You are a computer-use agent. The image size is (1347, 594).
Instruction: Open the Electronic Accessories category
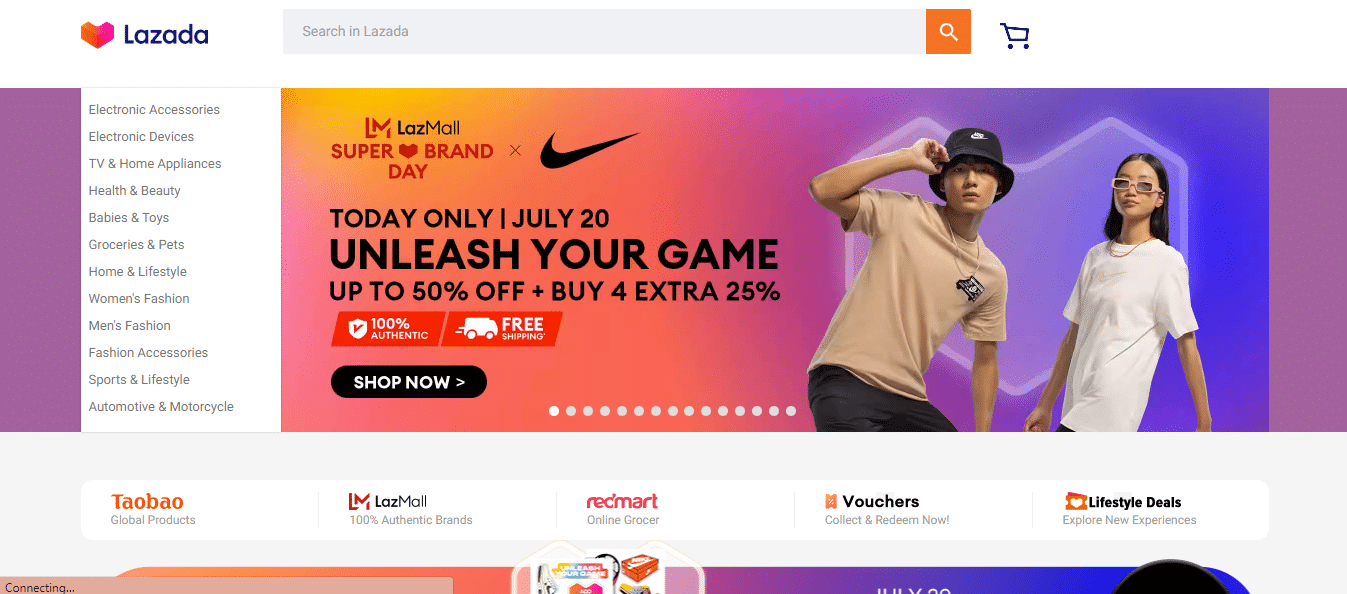(154, 110)
